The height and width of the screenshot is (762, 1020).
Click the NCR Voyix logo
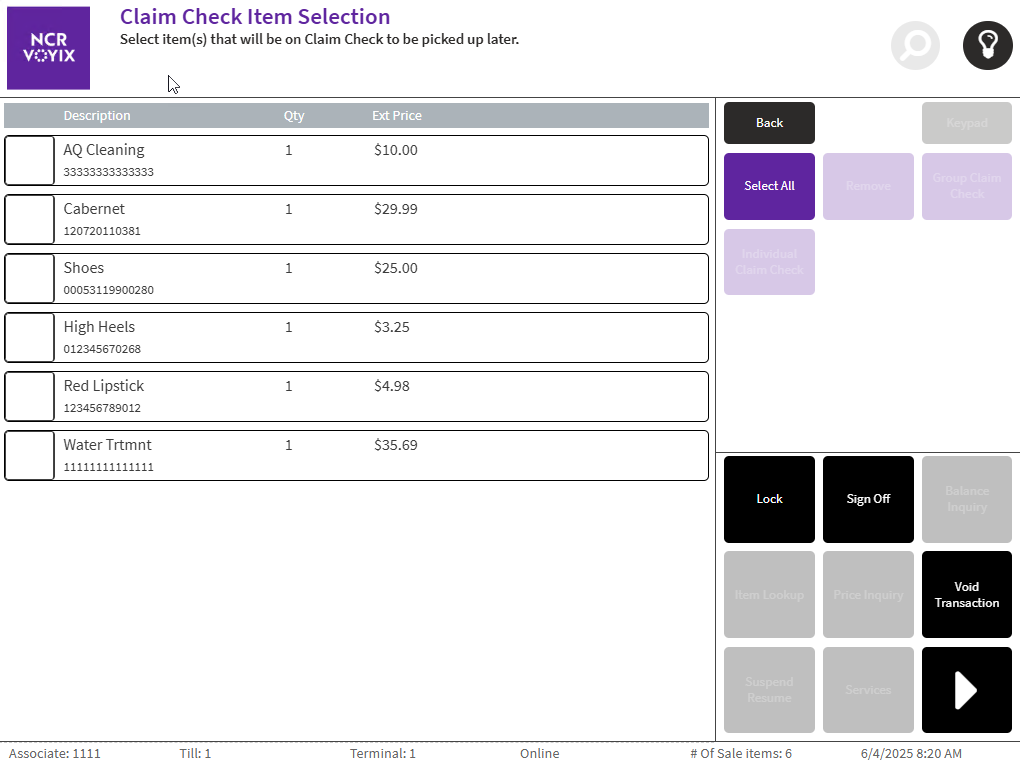coord(48,48)
